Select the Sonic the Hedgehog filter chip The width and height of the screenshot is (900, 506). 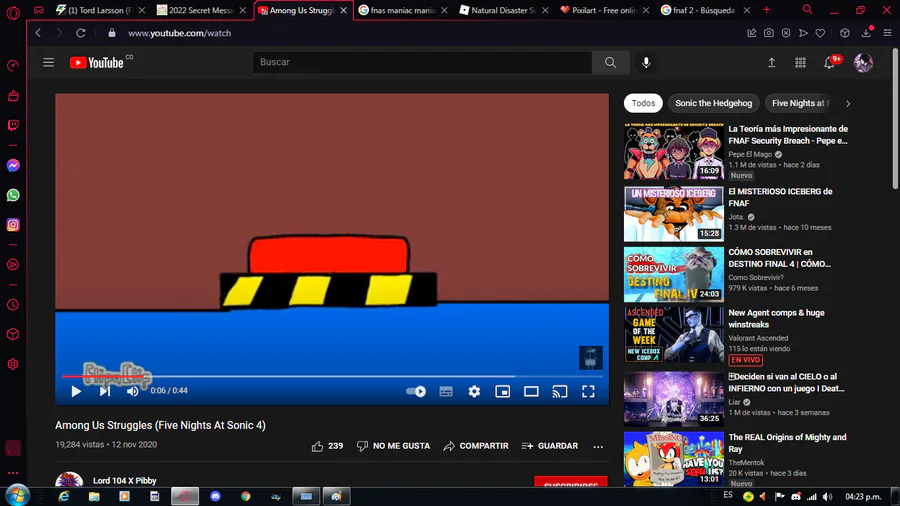pyautogui.click(x=713, y=103)
